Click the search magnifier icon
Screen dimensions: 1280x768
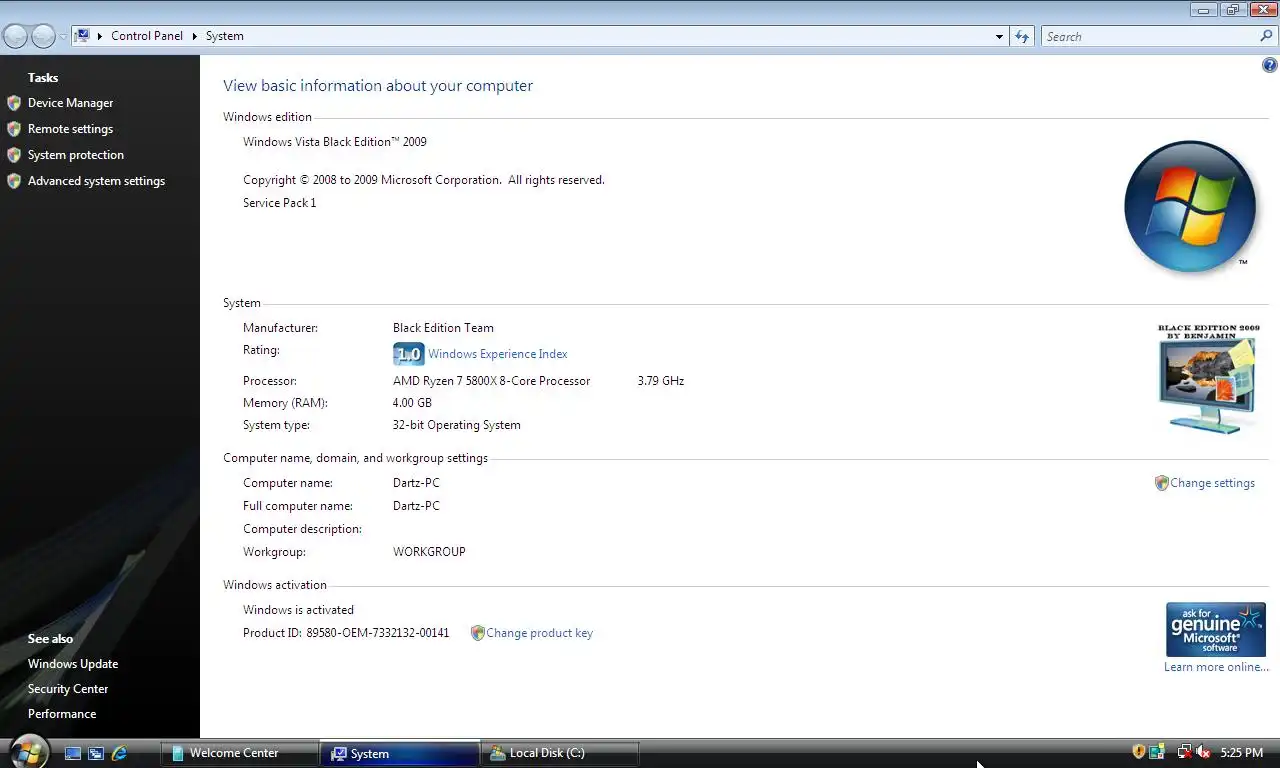coord(1267,36)
